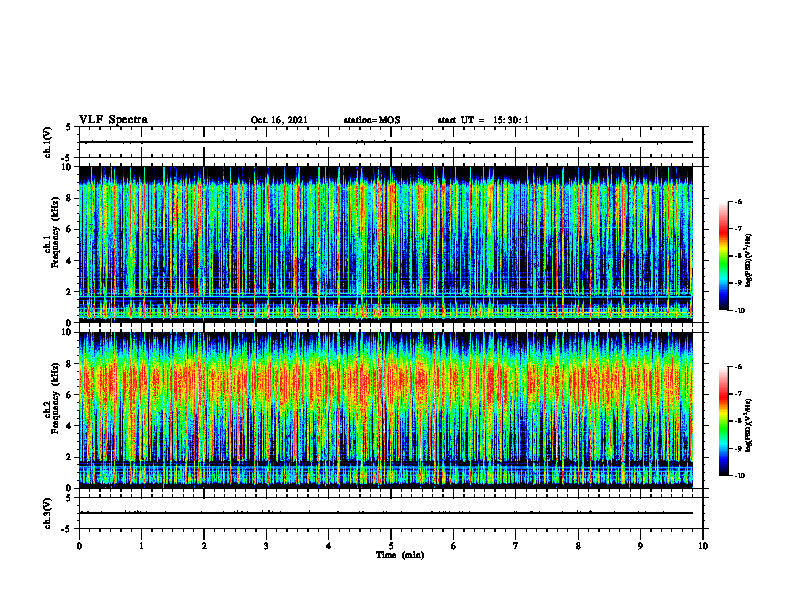
Task: Click time axis tick label "7"
Action: 516,546
